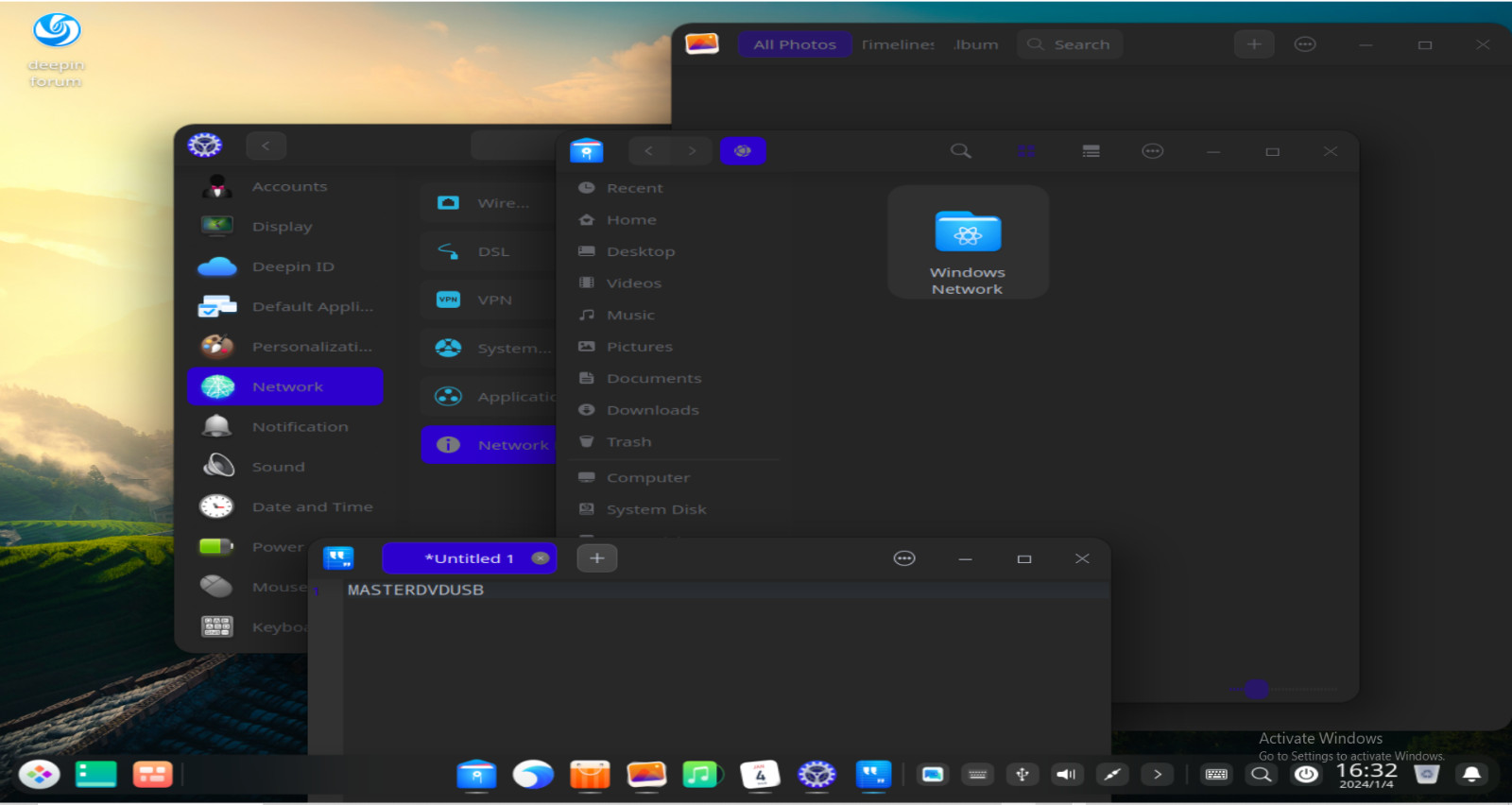1512x805 pixels.
Task: Select Notification in Control Center sidebar
Action: (285, 427)
